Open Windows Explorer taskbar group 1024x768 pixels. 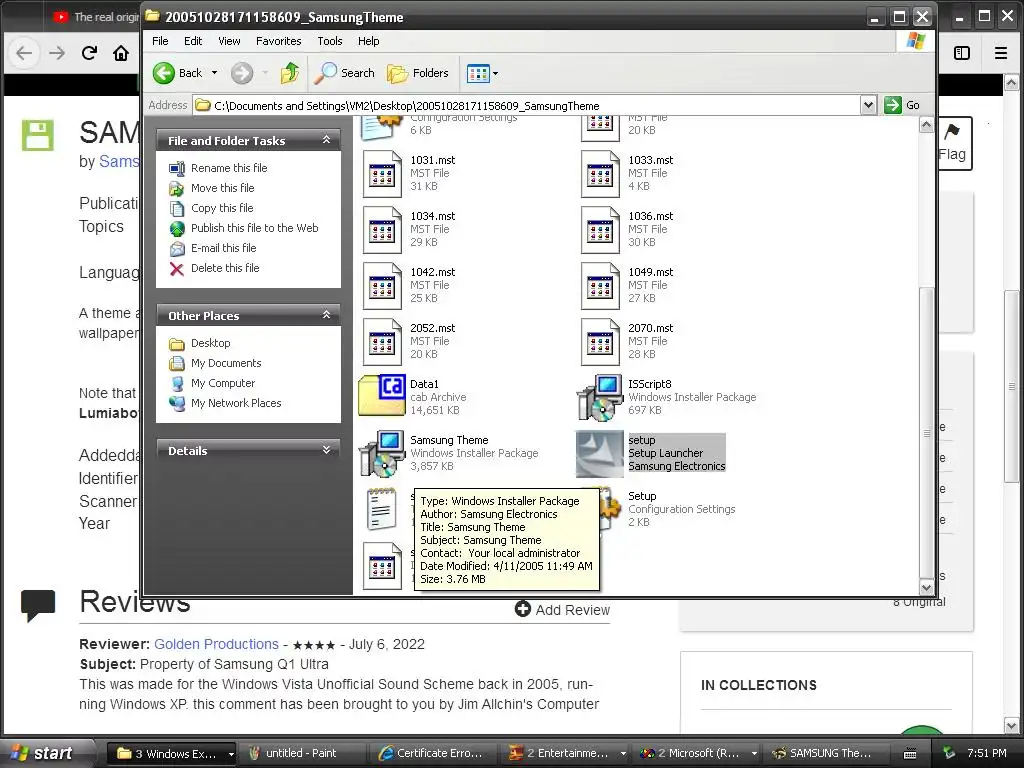point(171,754)
